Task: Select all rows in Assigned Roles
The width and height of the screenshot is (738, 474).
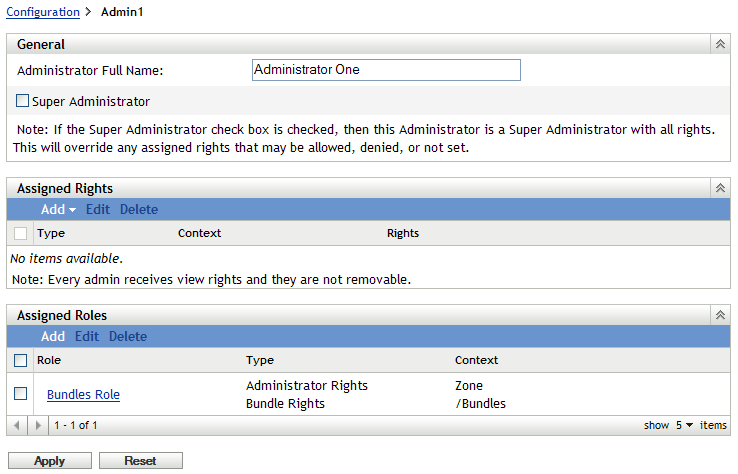Action: click(21, 360)
